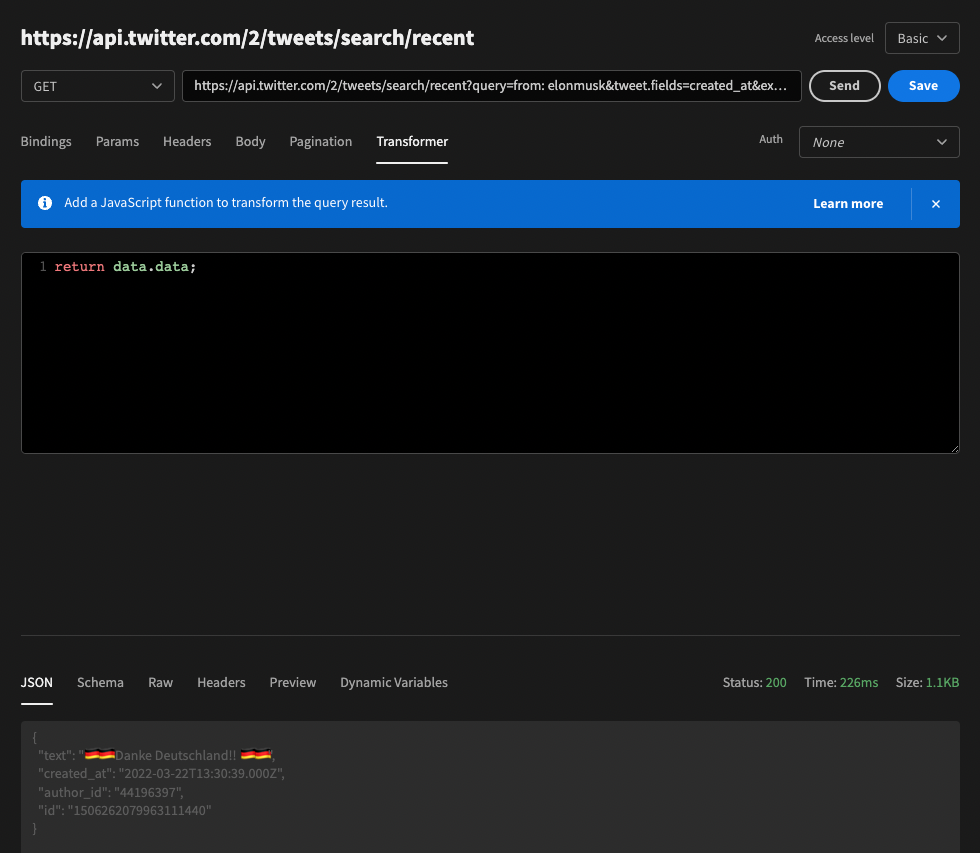Click the Size: 1.1KB value
980x853 pixels.
tap(927, 682)
